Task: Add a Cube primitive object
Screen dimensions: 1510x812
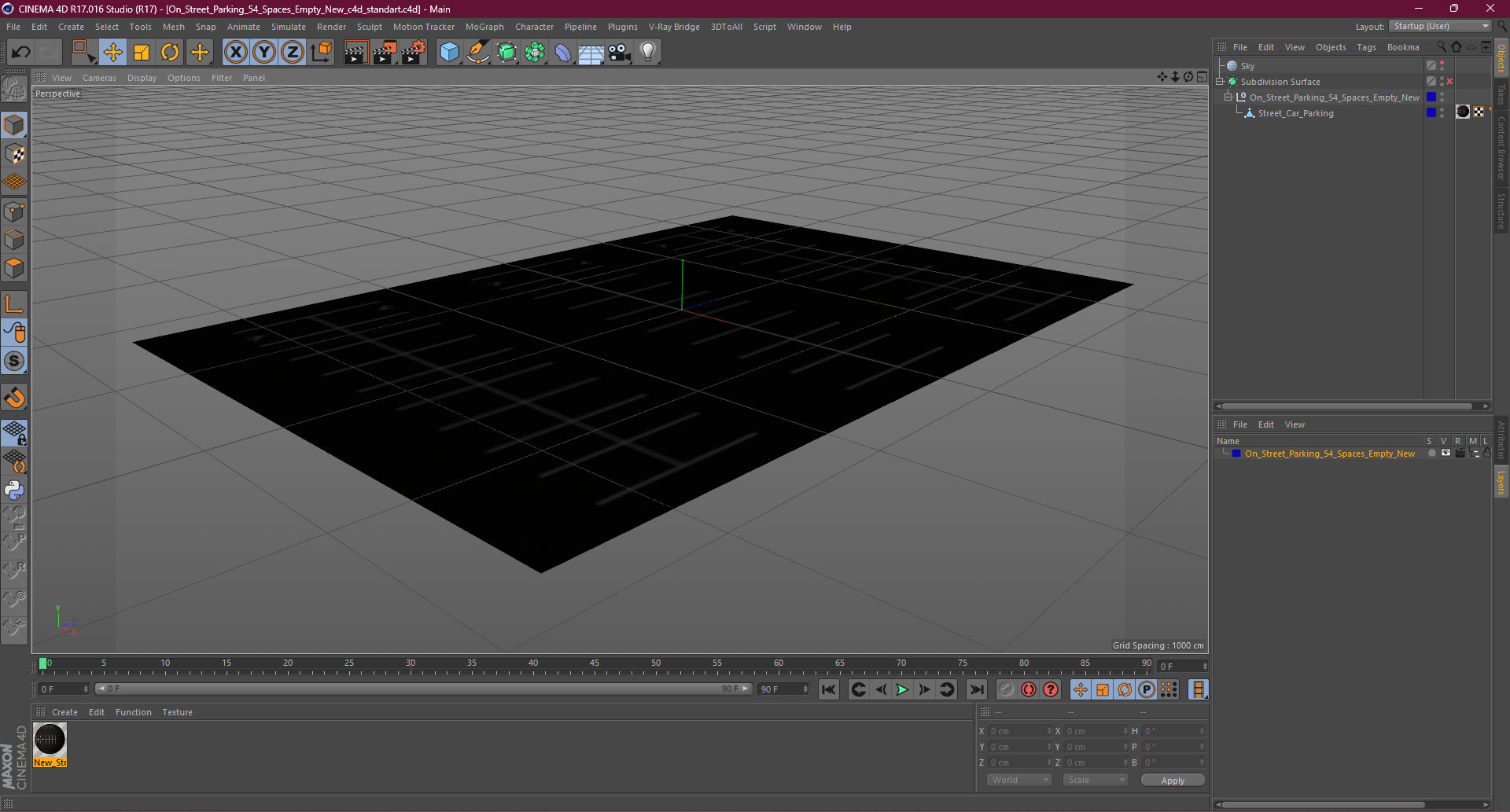Action: (x=450, y=53)
